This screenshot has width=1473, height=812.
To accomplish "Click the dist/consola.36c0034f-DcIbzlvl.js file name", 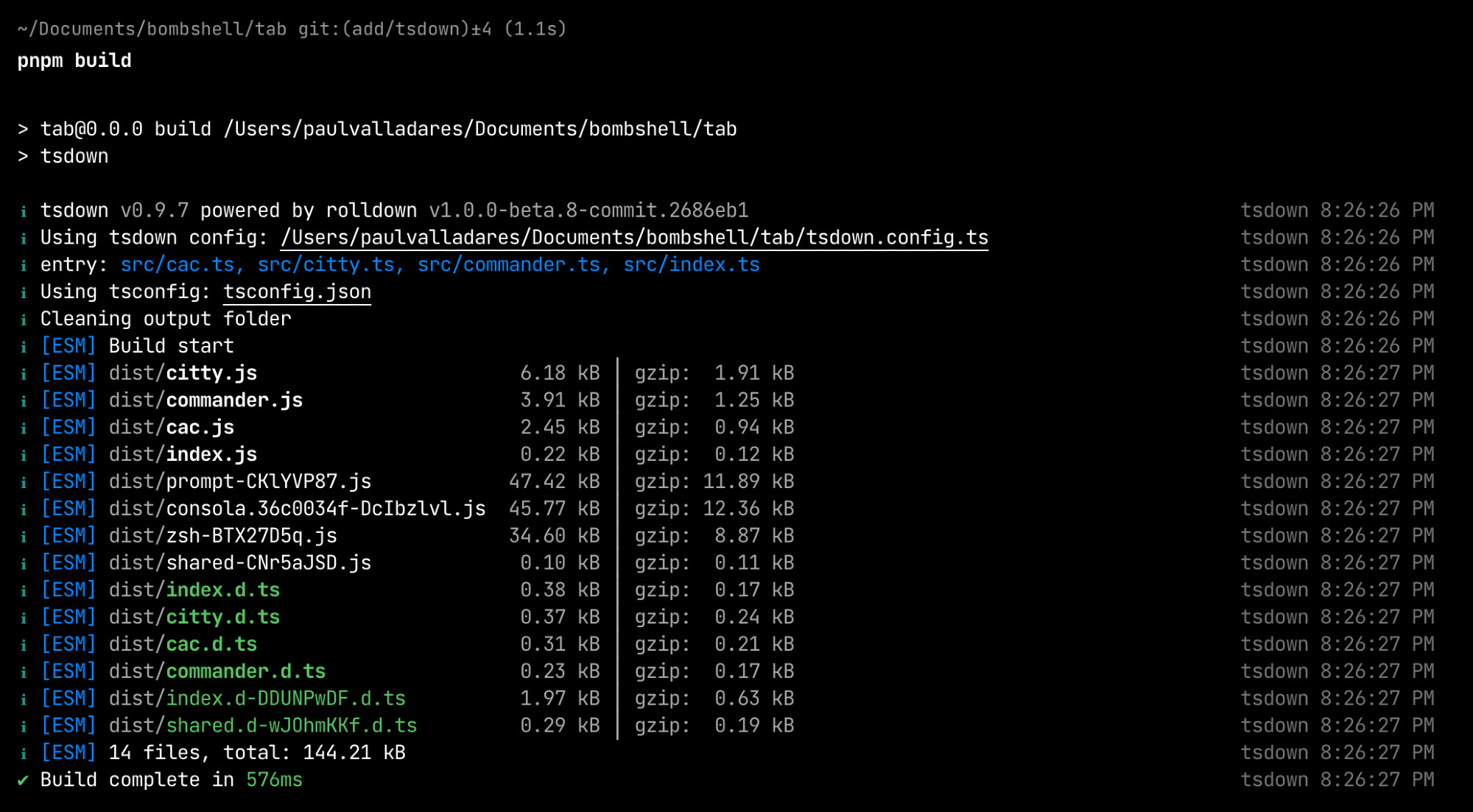I will 298,509.
